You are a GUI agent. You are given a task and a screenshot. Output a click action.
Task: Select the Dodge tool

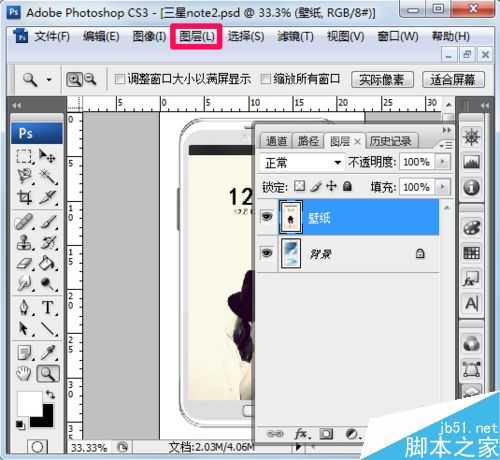pyautogui.click(x=48, y=283)
